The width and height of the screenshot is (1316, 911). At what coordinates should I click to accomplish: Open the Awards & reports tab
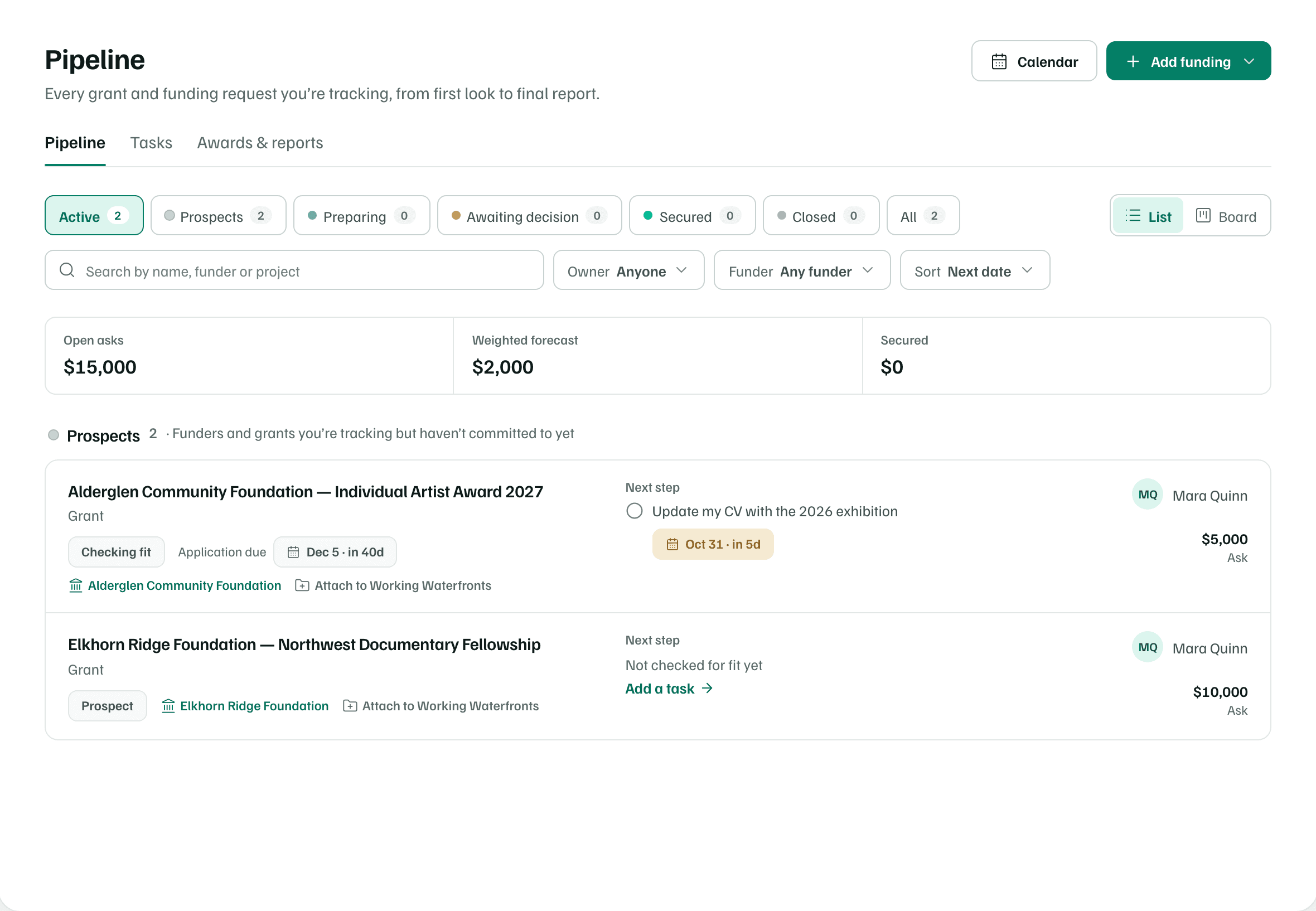(260, 143)
